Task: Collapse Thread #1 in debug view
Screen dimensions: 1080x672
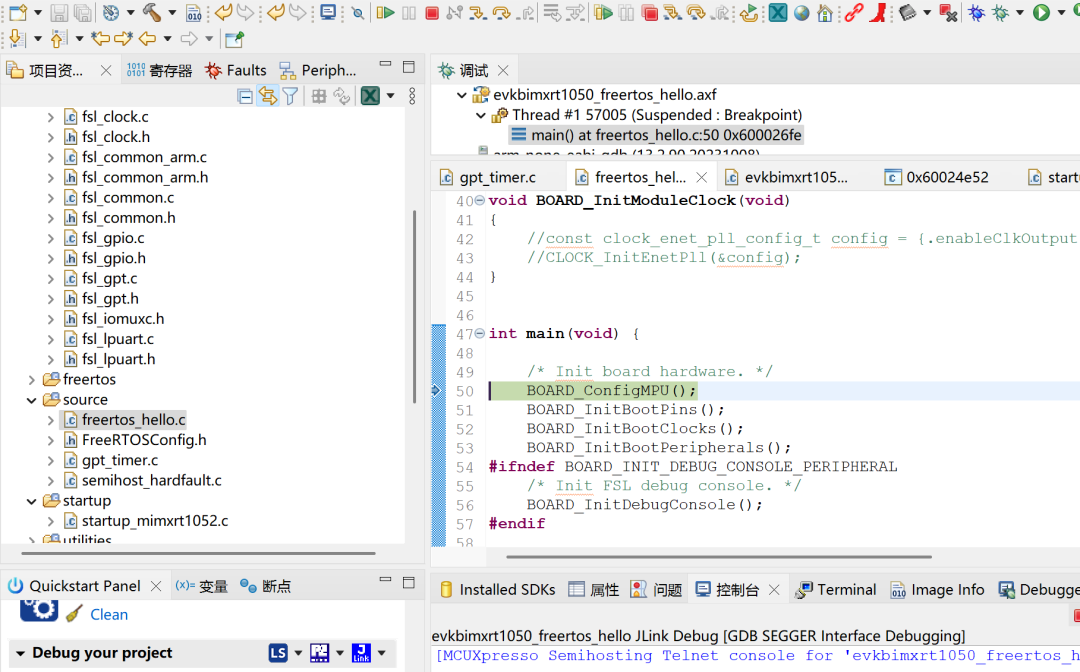Action: coord(481,115)
